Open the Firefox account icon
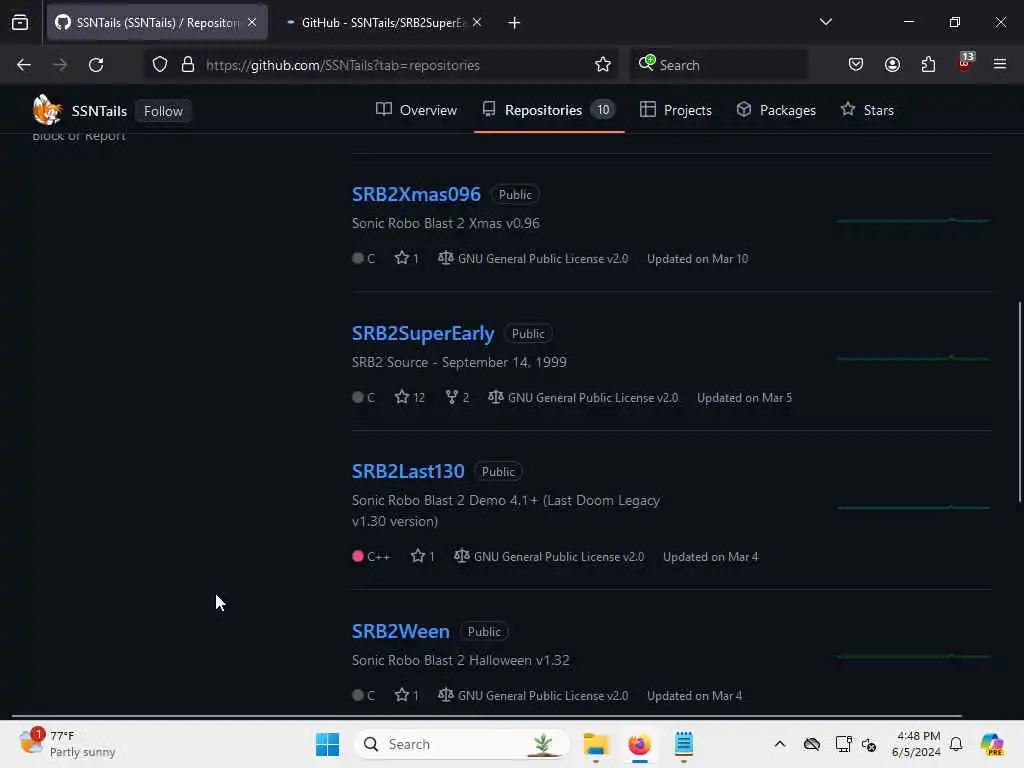Screen dimensions: 1024x768 [x=892, y=65]
